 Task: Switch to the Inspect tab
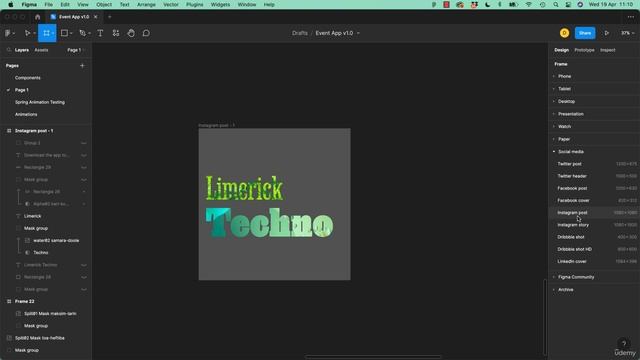pos(607,50)
